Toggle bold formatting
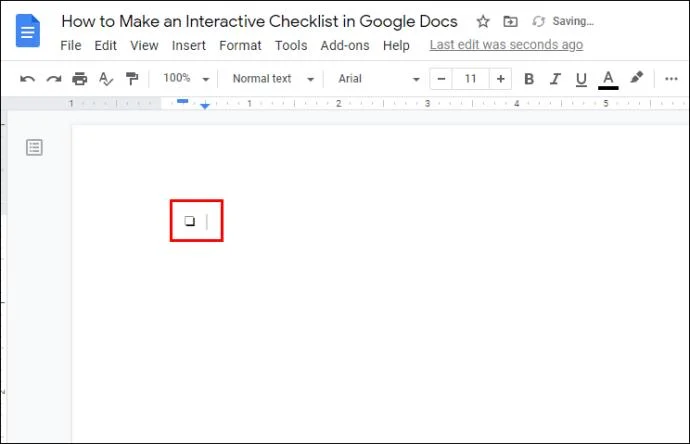Image resolution: width=690 pixels, height=444 pixels. coord(529,79)
